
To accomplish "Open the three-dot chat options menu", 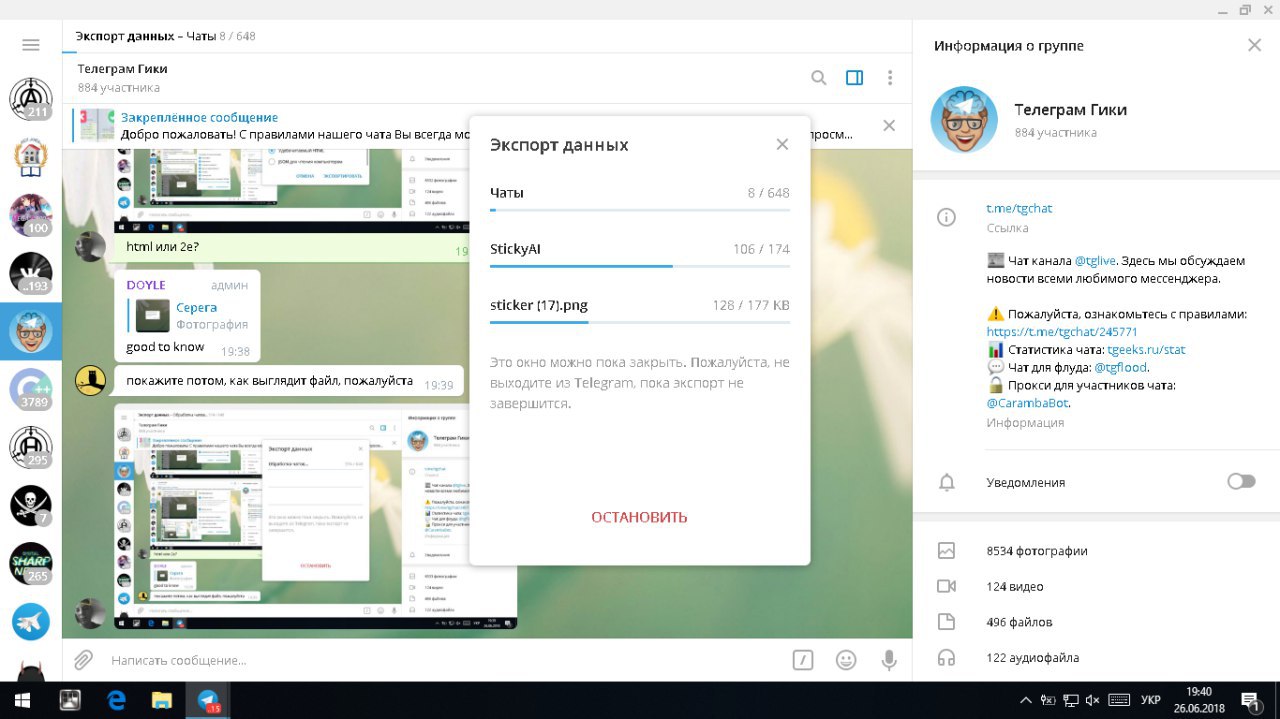I will [889, 78].
